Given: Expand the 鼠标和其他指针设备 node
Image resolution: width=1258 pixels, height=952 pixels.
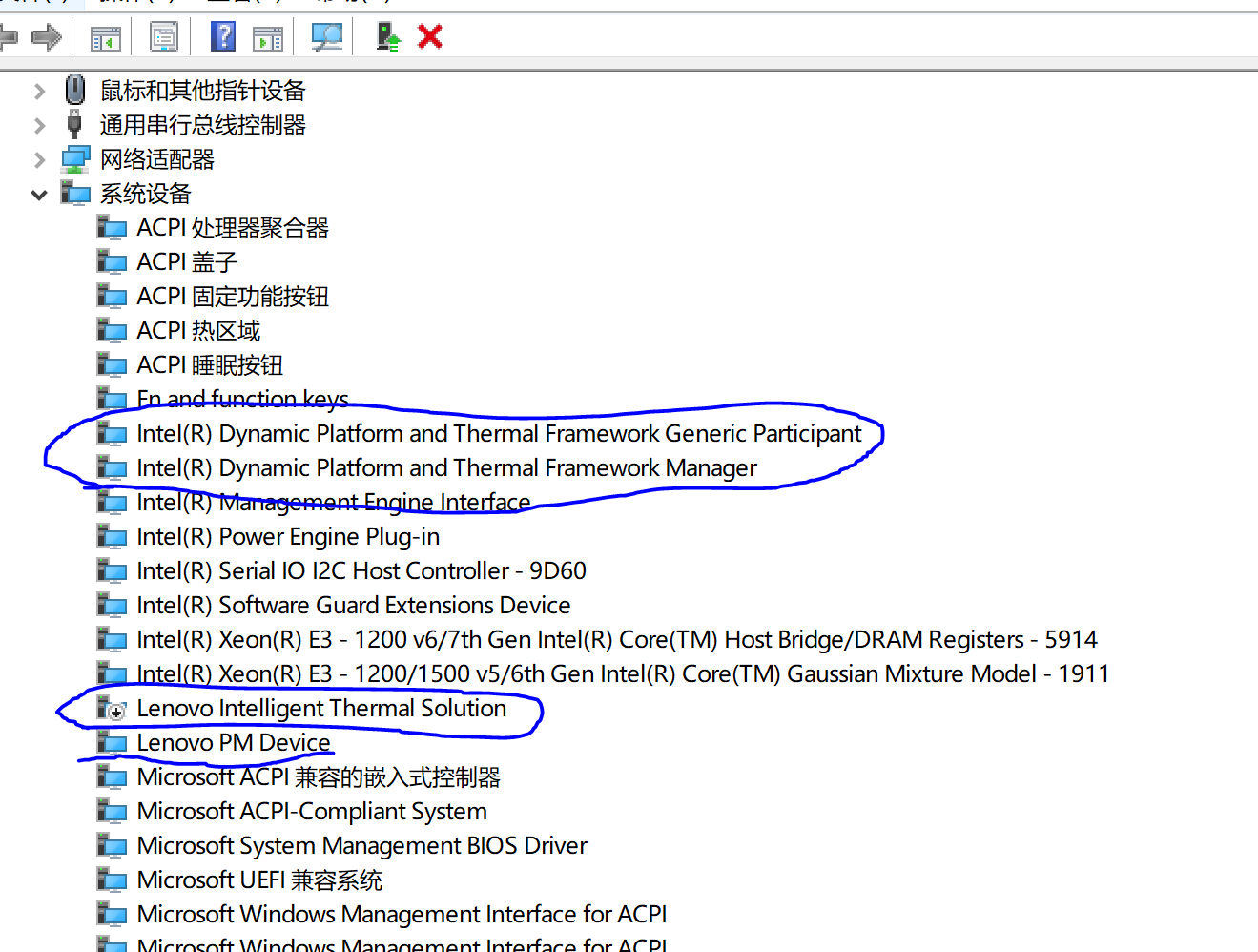Looking at the screenshot, I should [x=39, y=92].
